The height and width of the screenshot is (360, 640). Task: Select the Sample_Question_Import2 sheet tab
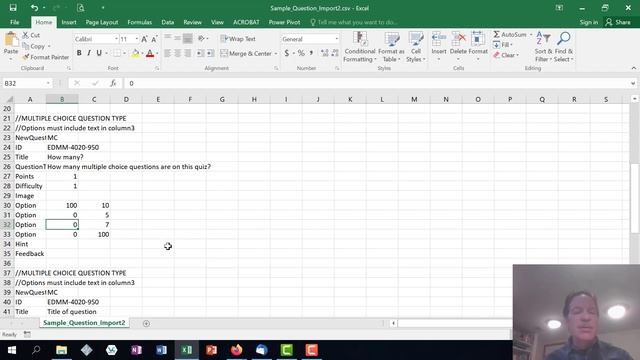tap(84, 322)
